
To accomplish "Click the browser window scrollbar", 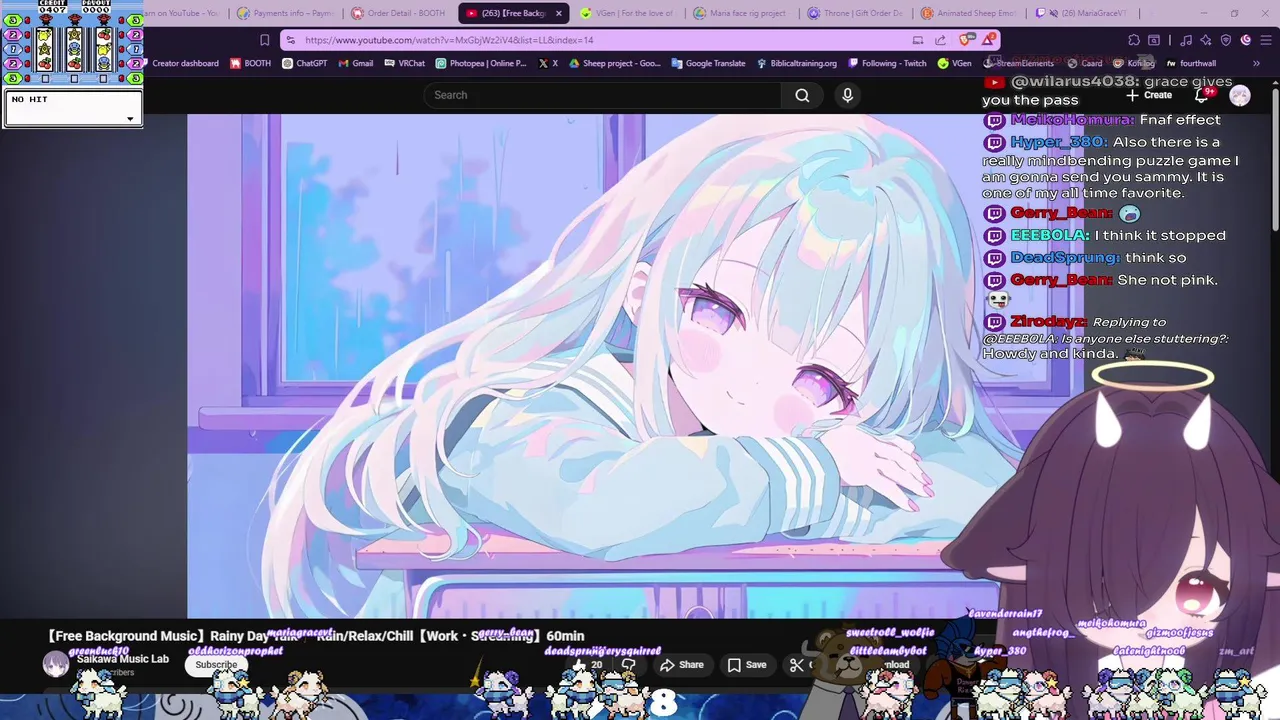I will pyautogui.click(x=1274, y=160).
